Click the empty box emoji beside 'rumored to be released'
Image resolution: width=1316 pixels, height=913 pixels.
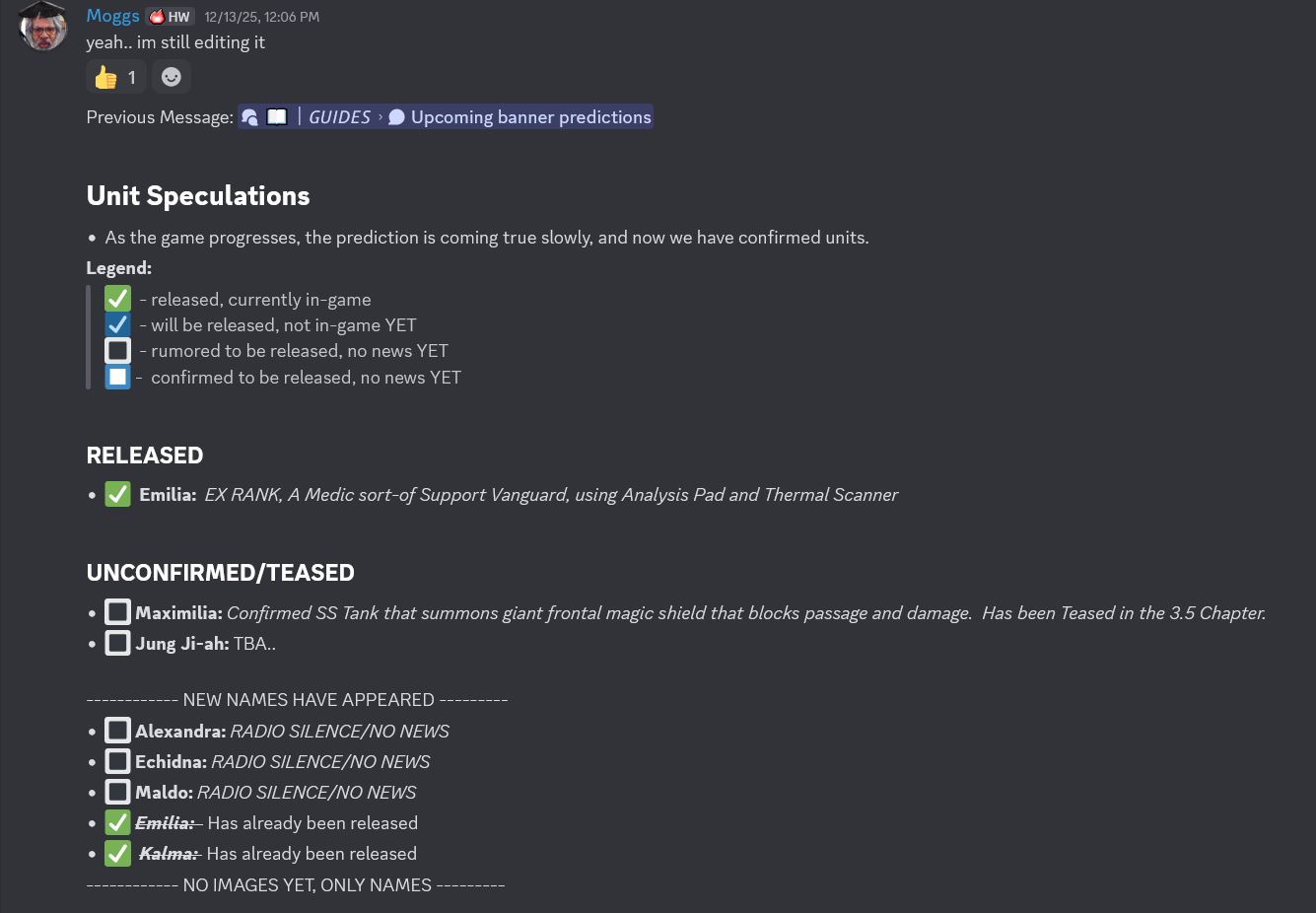pos(118,350)
